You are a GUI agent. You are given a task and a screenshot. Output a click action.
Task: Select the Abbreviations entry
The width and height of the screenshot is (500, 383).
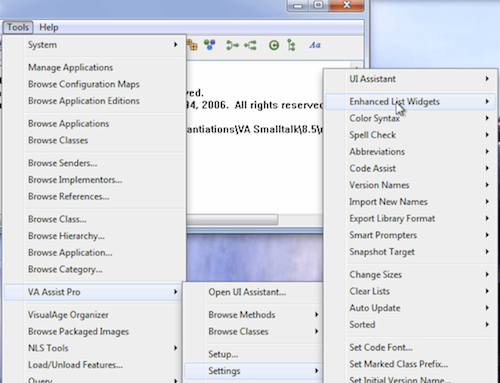point(410,151)
